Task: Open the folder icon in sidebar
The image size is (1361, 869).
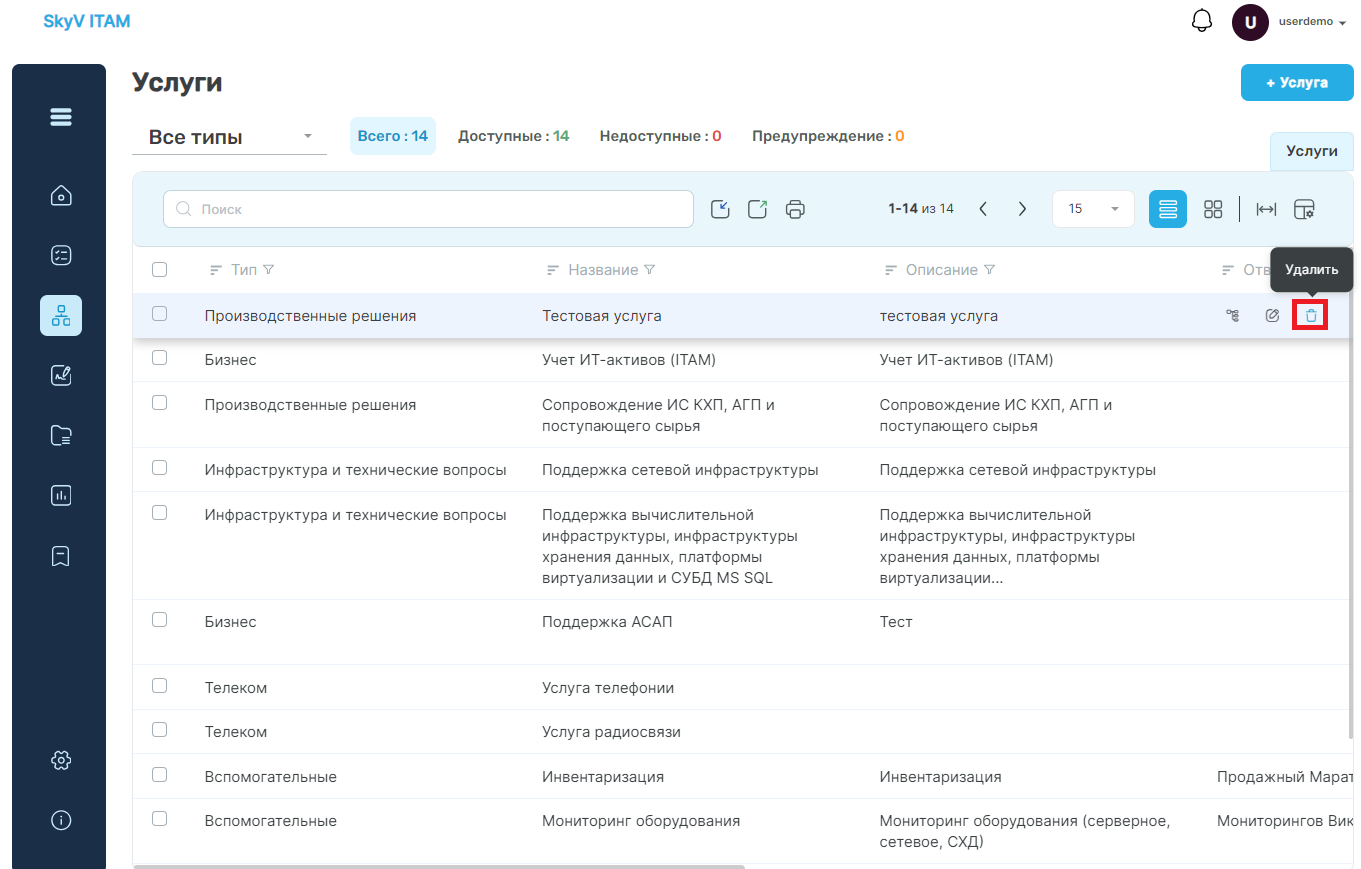Action: pos(61,435)
